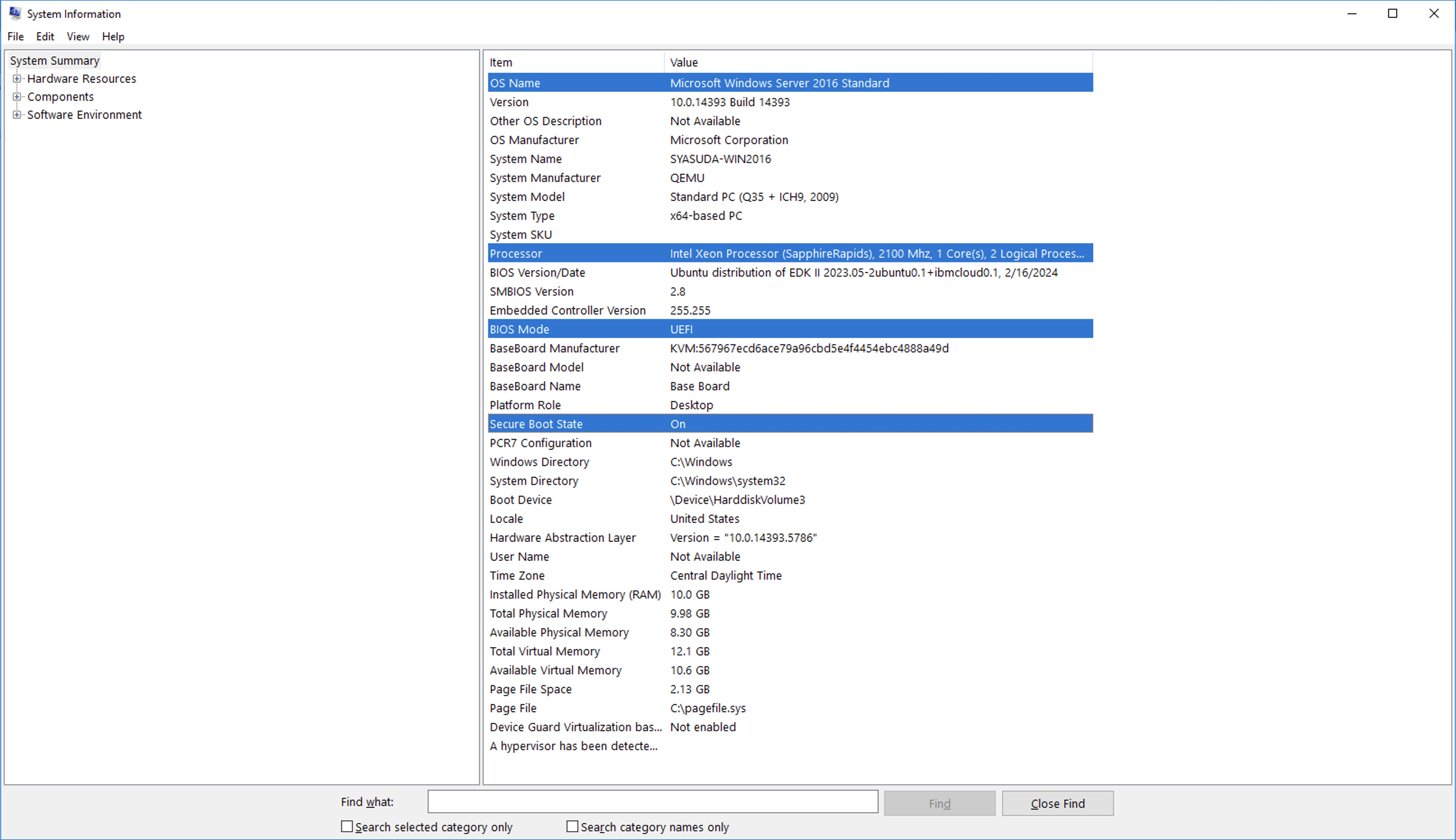The width and height of the screenshot is (1456, 840).
Task: Select System Summary in the tree
Action: pos(55,60)
